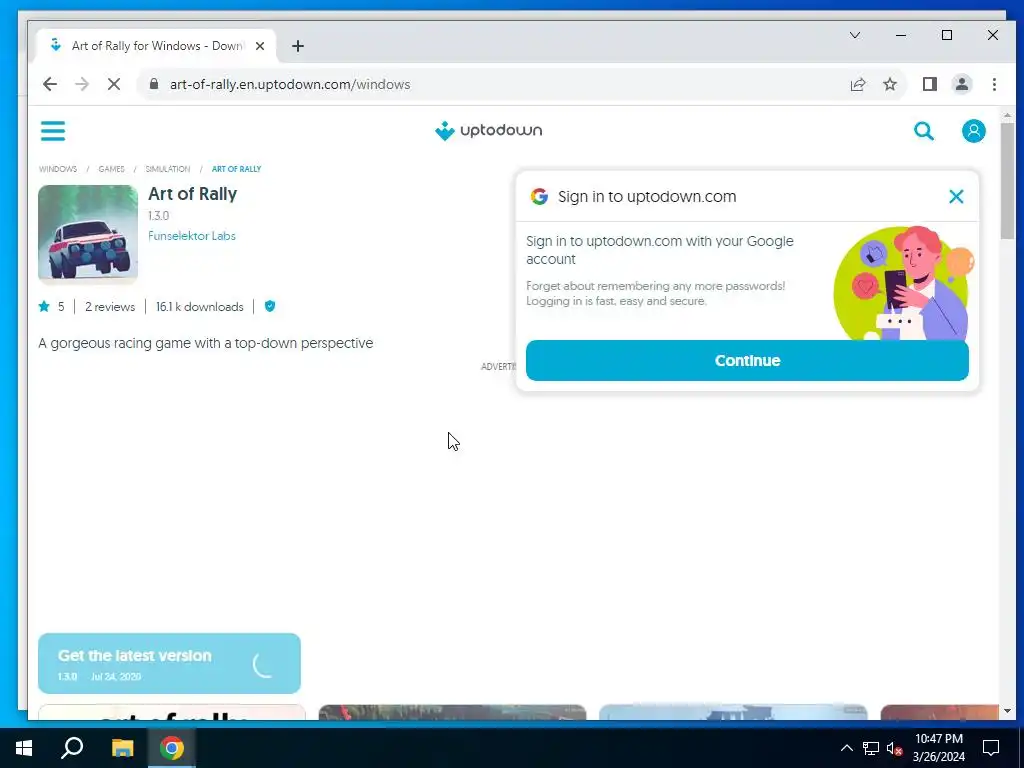Expand the tab search dropdown

[854, 35]
